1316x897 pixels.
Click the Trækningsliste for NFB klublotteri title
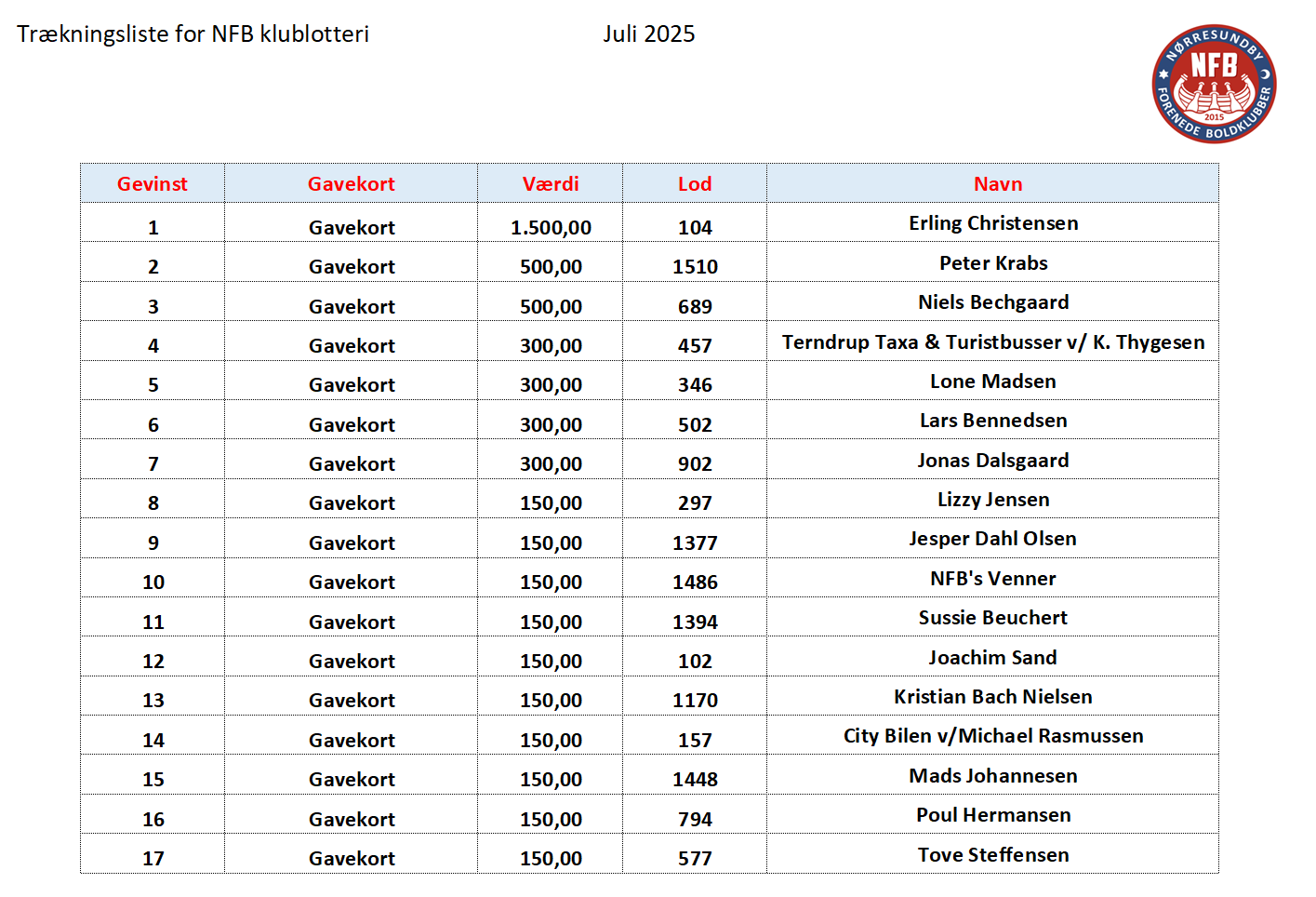[x=193, y=34]
